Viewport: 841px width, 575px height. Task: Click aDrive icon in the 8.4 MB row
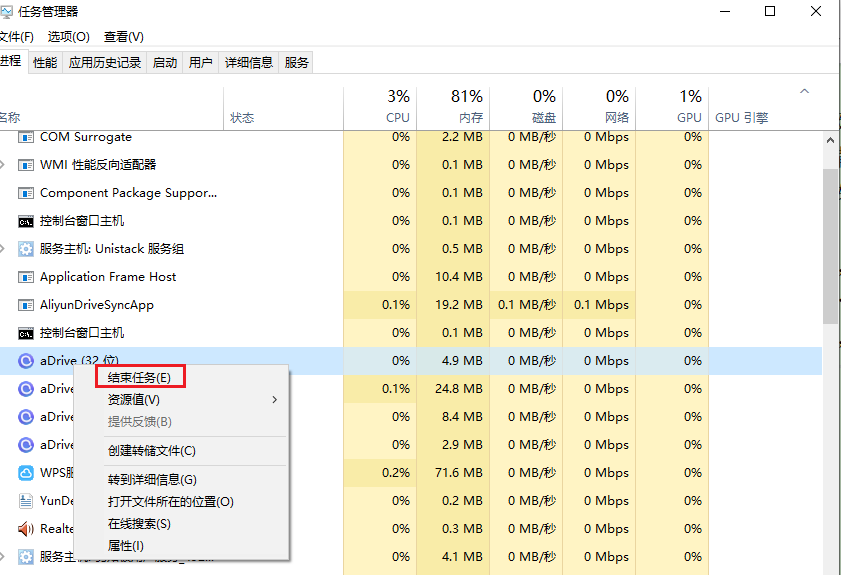[x=26, y=417]
